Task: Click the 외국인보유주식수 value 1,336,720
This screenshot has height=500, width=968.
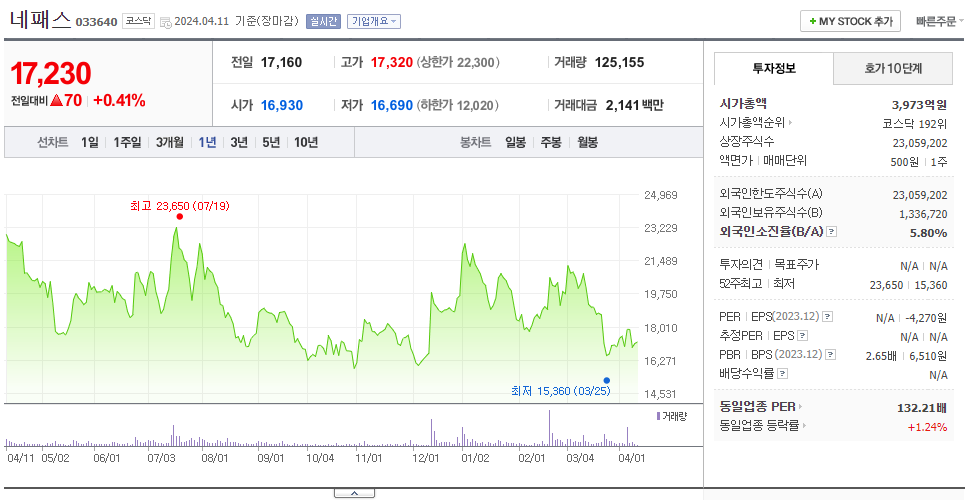Action: [x=923, y=214]
